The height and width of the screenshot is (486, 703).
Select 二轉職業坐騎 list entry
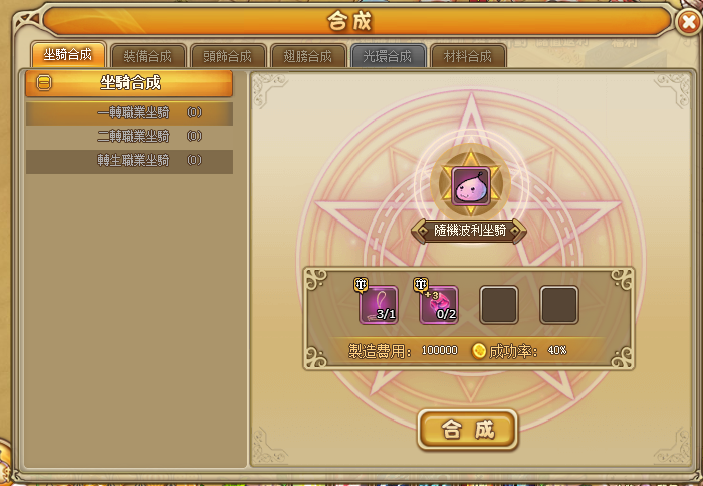tap(129, 137)
